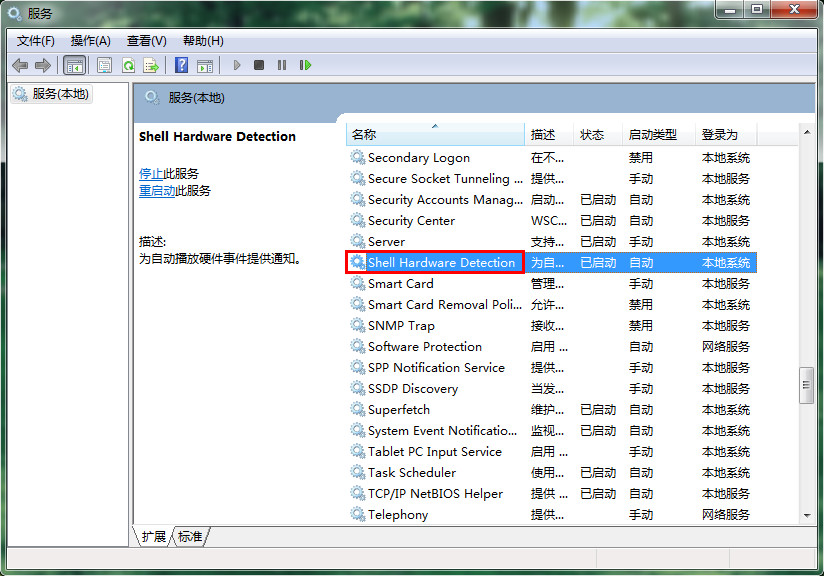The height and width of the screenshot is (576, 824).
Task: Open Properties via the toolbar icon
Action: (x=104, y=65)
